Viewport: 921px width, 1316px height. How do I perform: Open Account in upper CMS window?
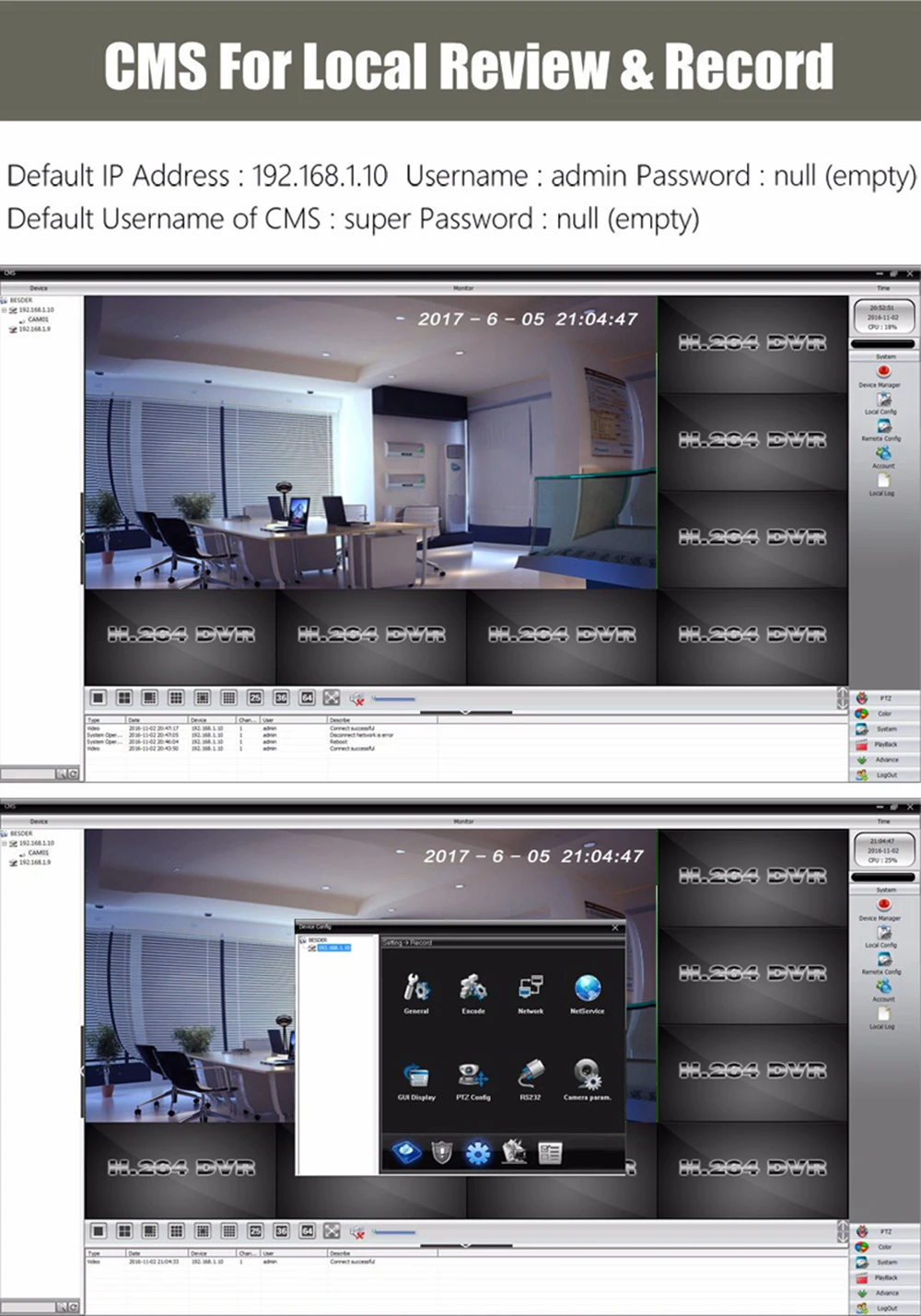(883, 458)
